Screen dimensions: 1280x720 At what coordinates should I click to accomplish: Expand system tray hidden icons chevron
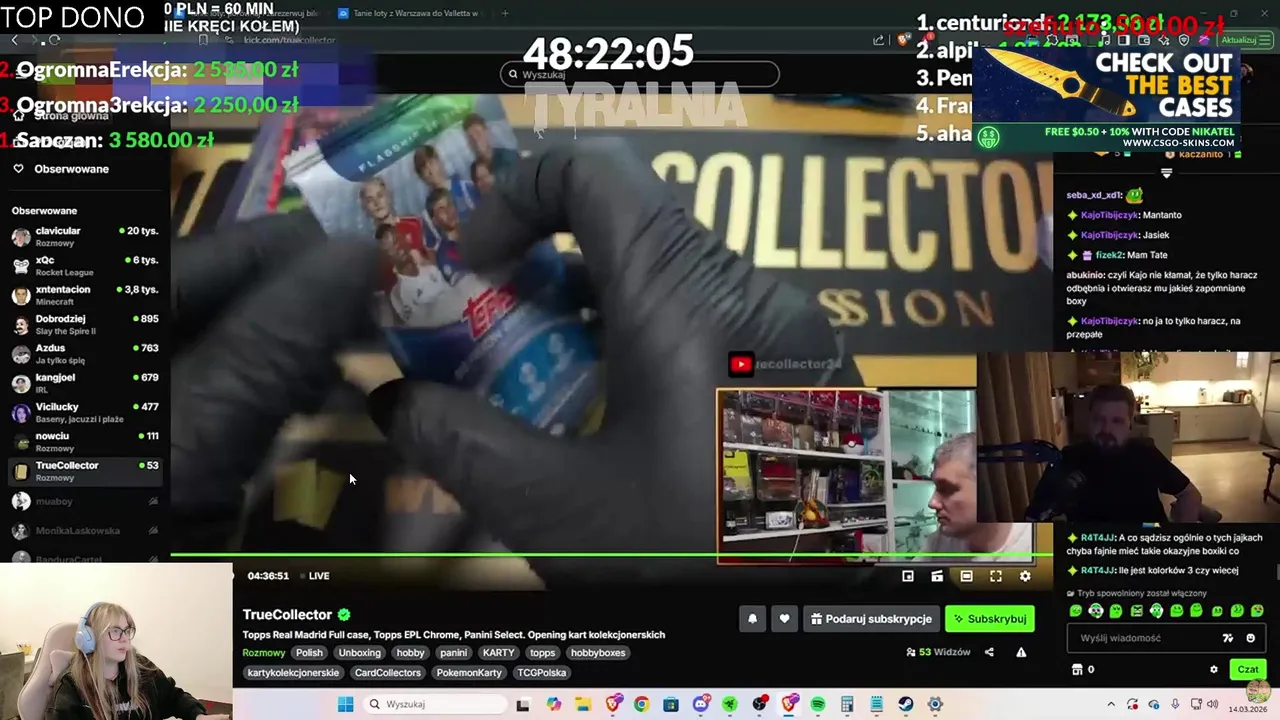[x=1110, y=704]
